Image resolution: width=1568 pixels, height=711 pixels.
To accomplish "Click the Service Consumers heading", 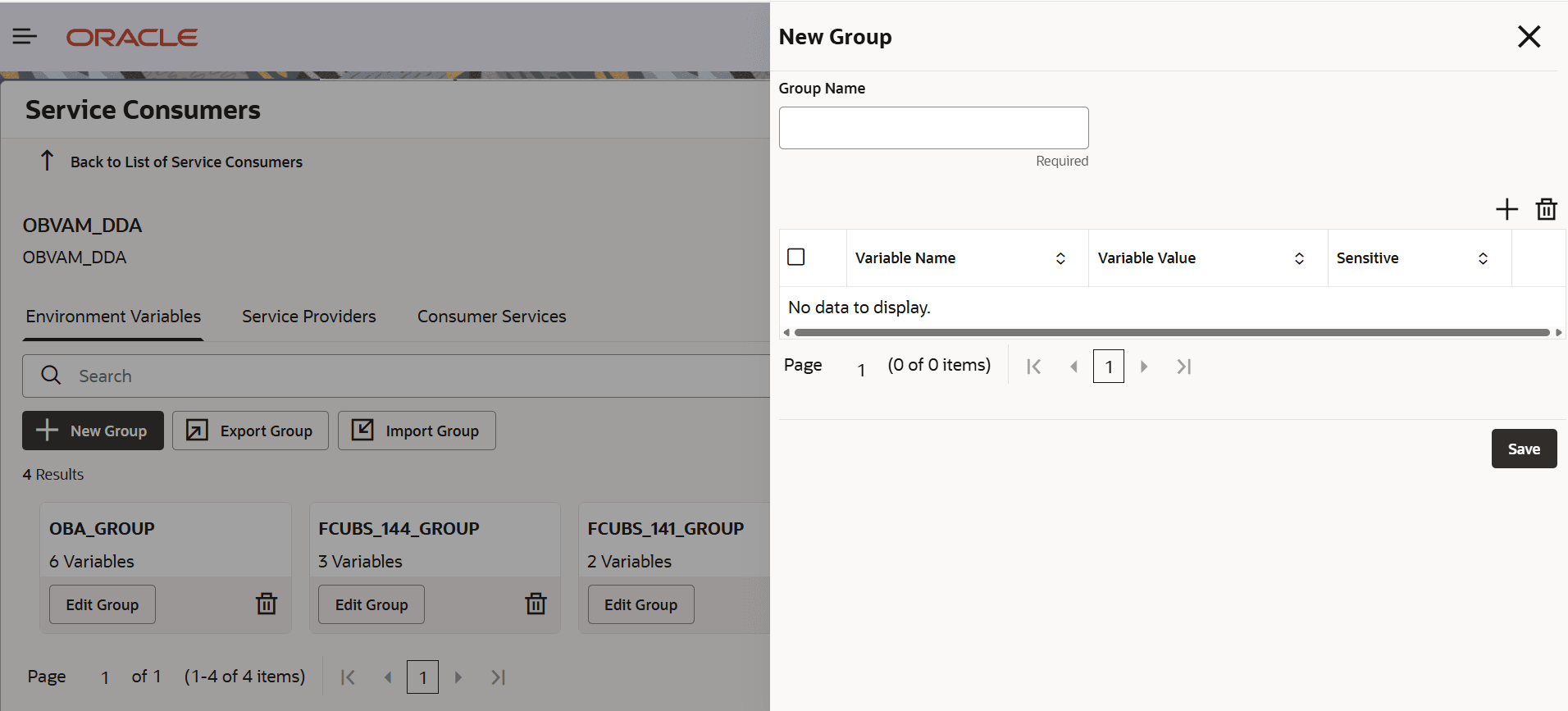I will point(143,110).
